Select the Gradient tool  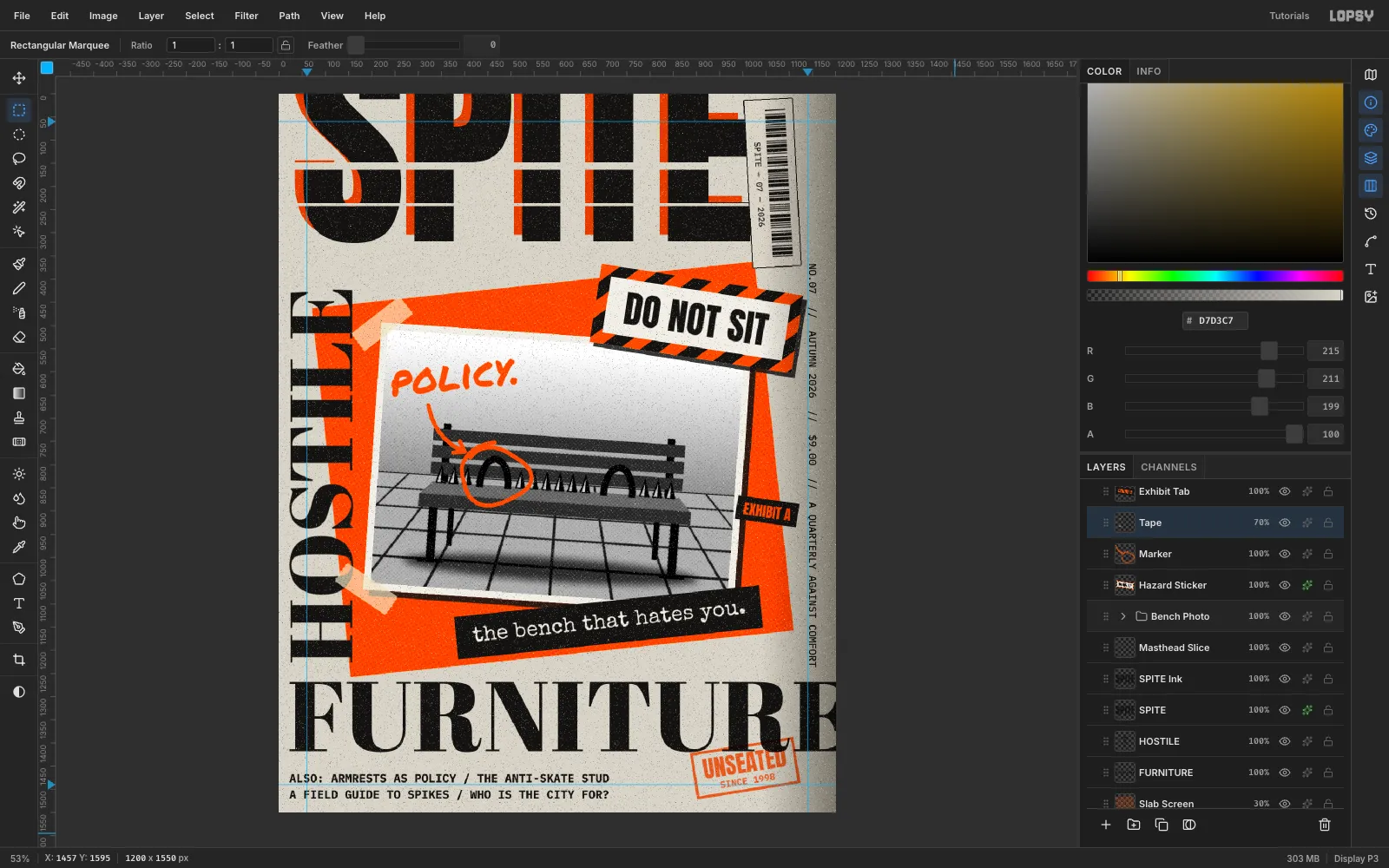[19, 393]
